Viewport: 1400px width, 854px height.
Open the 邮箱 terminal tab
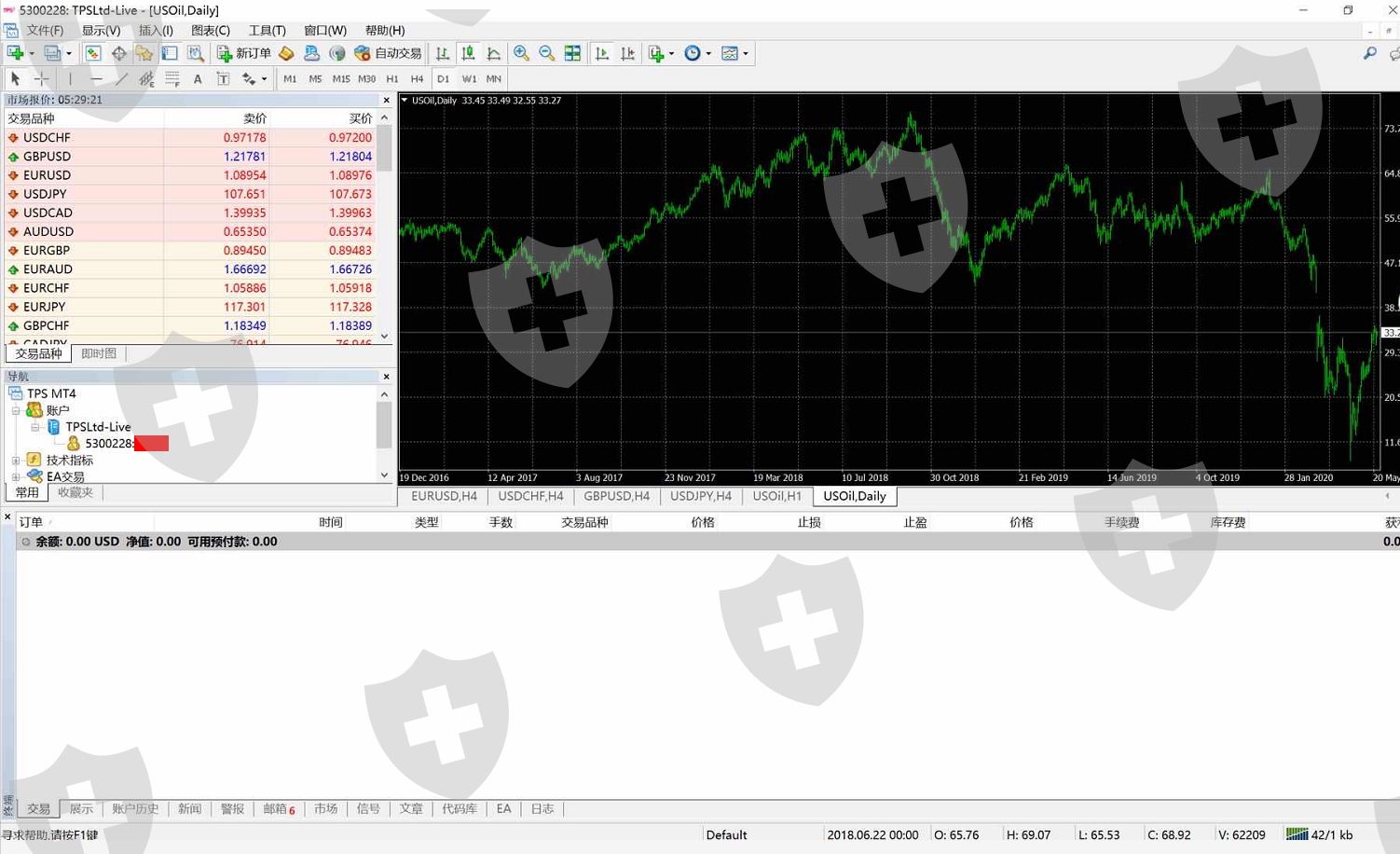(279, 809)
